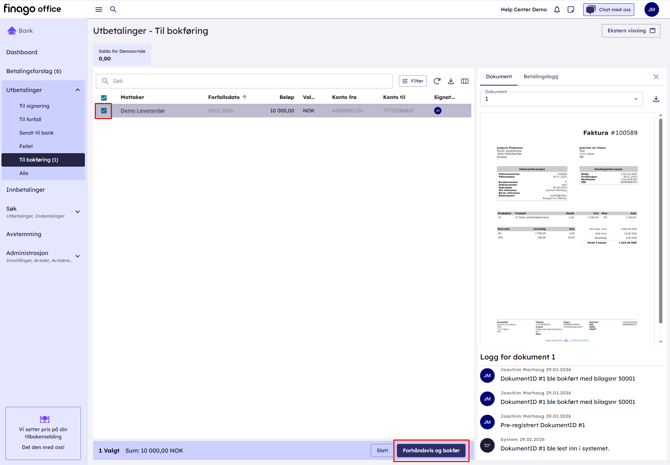Expand the Søk sidebar section
Screen dimensions: 670x465
pos(77,212)
